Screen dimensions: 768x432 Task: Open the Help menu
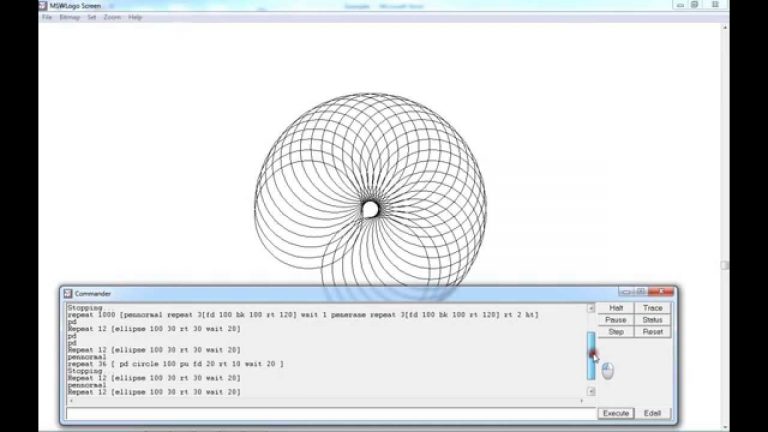tap(135, 17)
